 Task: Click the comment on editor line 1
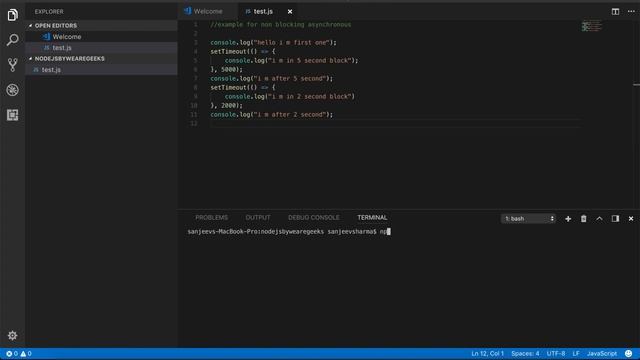coord(281,24)
